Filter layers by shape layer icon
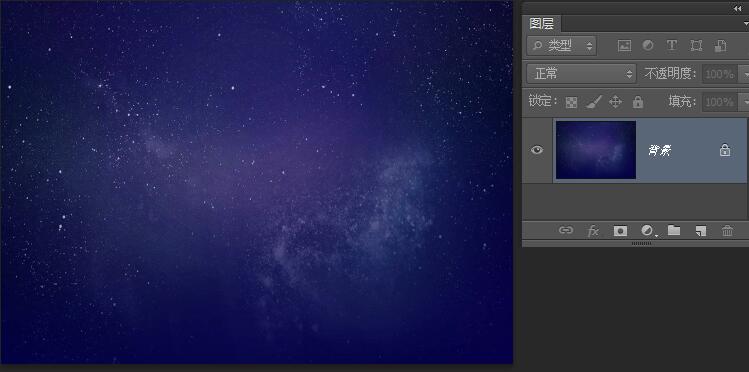This screenshot has width=749, height=372. coord(696,45)
